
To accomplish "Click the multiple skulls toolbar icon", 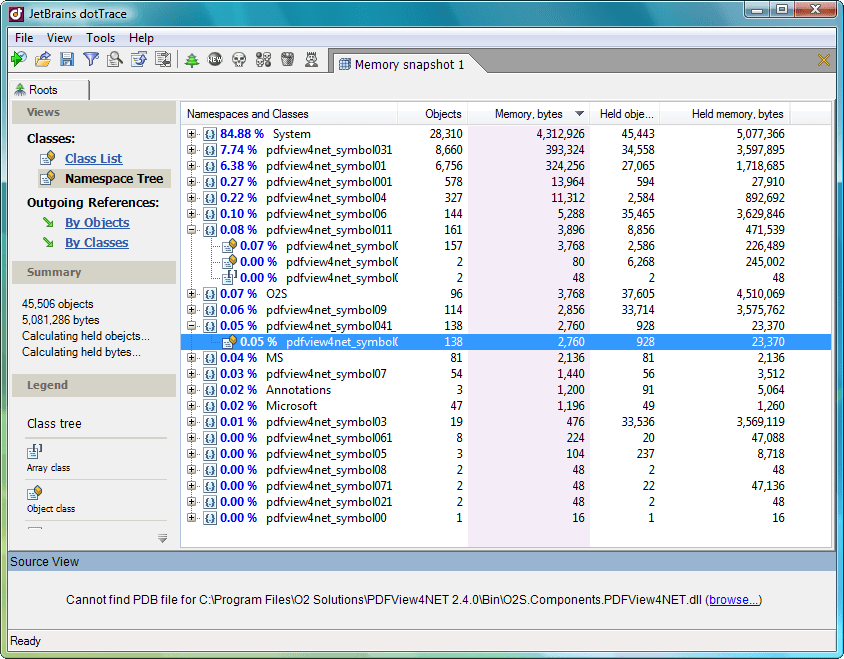I will click(263, 60).
